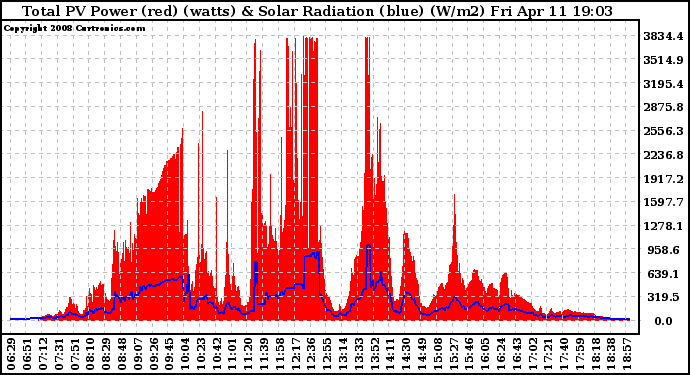Click the 15:08 time label
Viewport: 690px width, 375px height.
[438, 354]
